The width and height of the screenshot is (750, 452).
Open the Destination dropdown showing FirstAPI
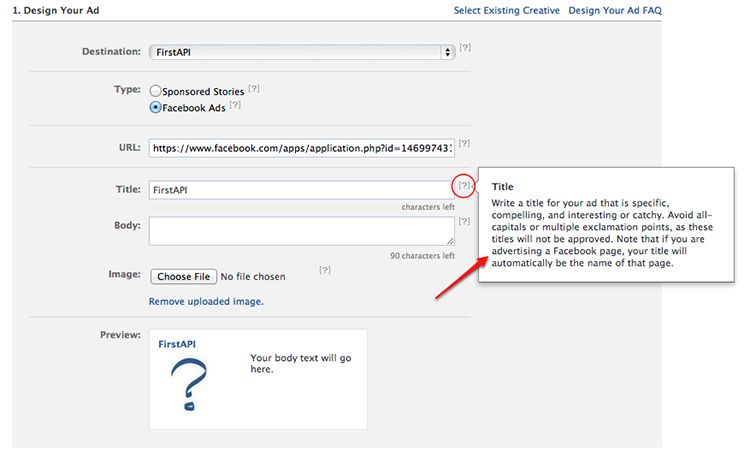[x=302, y=52]
